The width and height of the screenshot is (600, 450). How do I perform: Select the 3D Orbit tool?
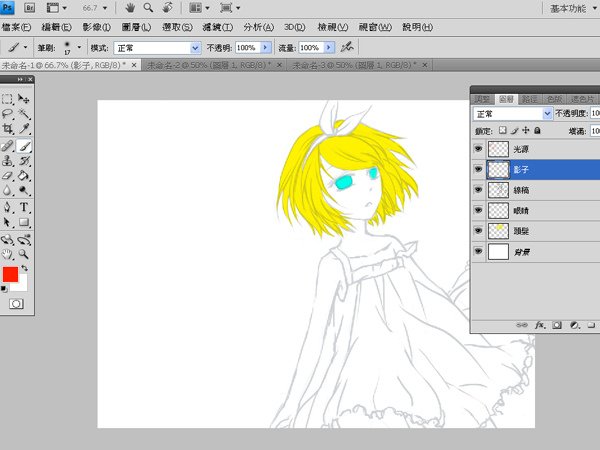pyautogui.click(x=24, y=240)
